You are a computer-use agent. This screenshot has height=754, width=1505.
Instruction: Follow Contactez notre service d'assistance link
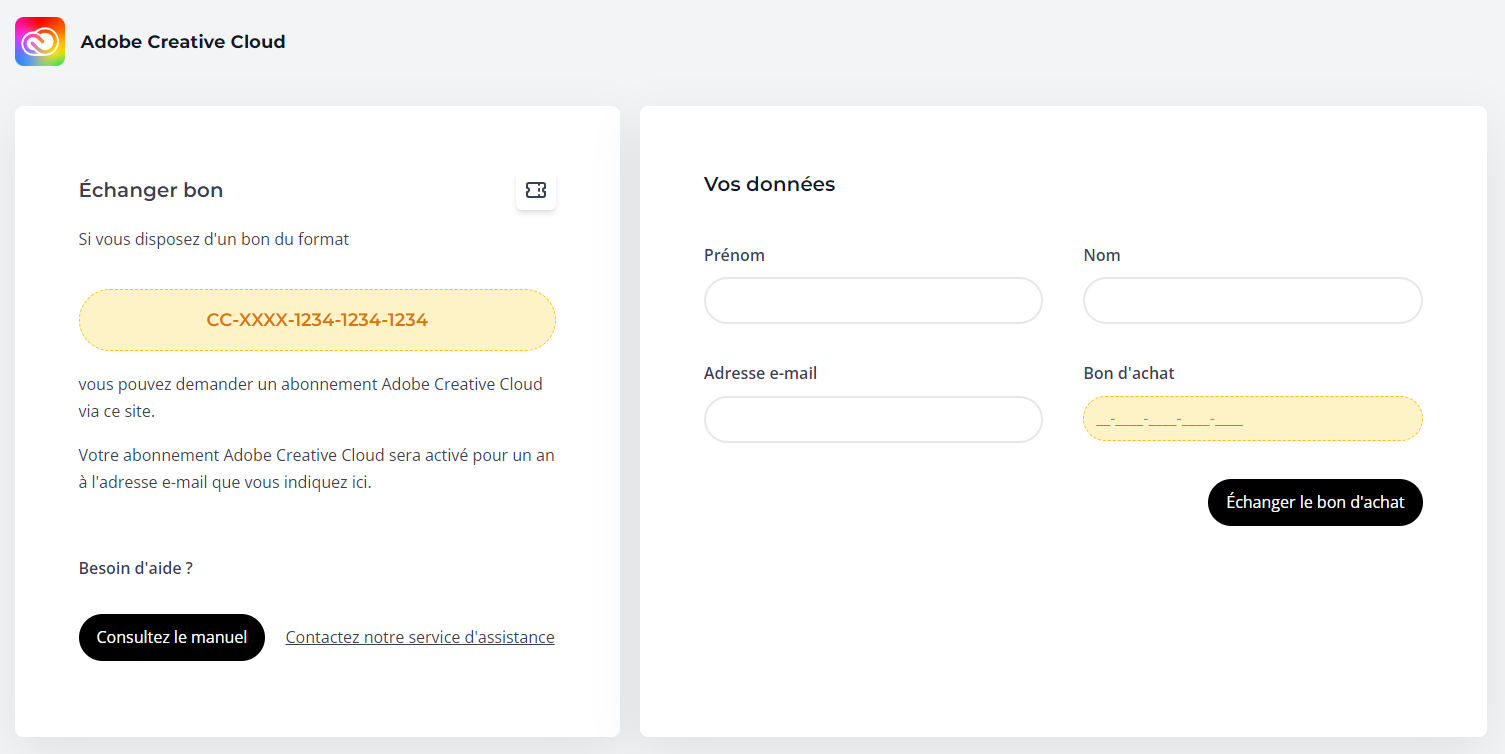pyautogui.click(x=420, y=637)
